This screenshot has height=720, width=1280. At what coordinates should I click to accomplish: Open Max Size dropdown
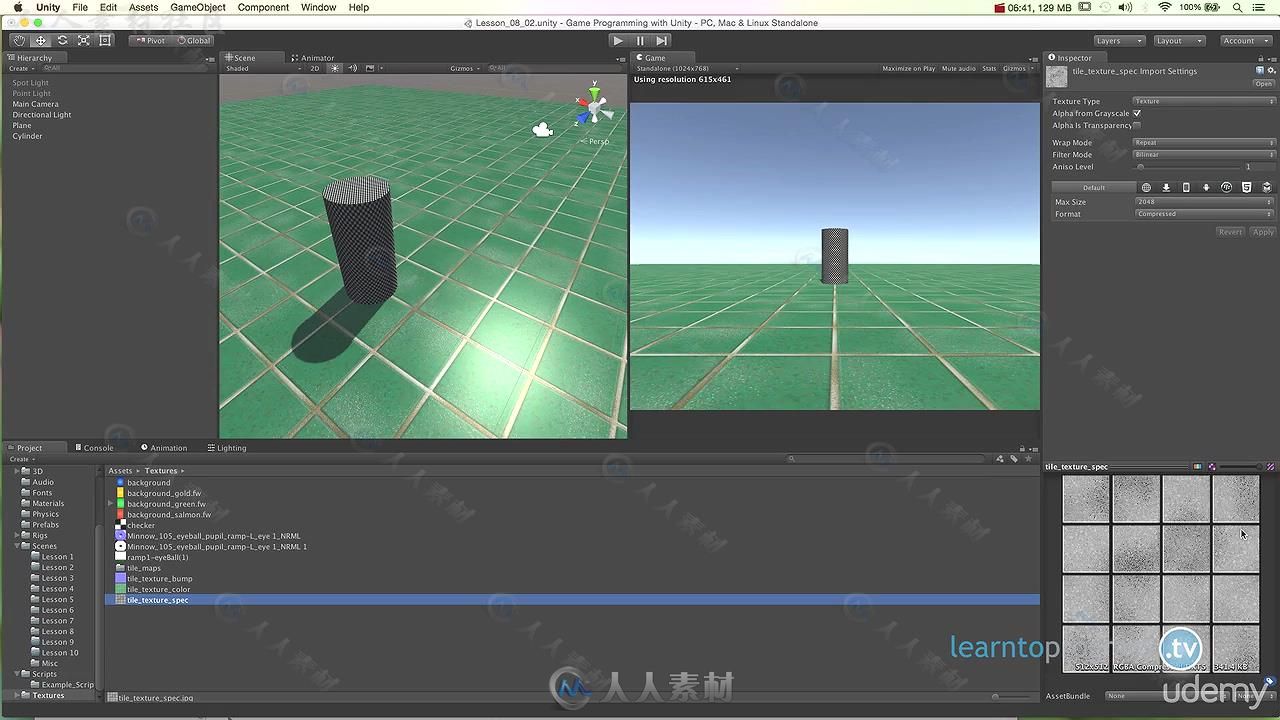pyautogui.click(x=1205, y=202)
